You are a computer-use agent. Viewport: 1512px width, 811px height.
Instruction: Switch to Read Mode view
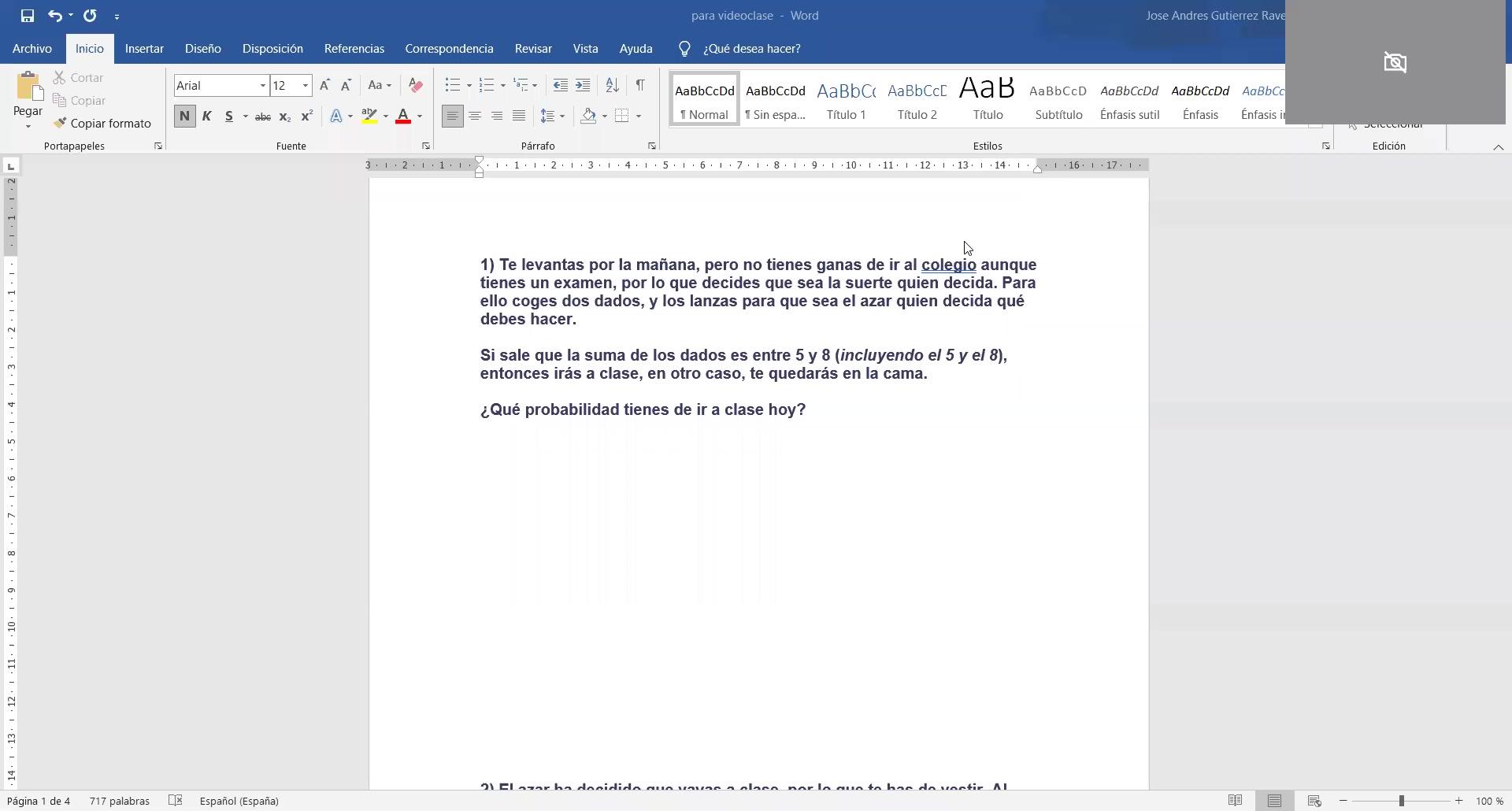pyautogui.click(x=1236, y=801)
